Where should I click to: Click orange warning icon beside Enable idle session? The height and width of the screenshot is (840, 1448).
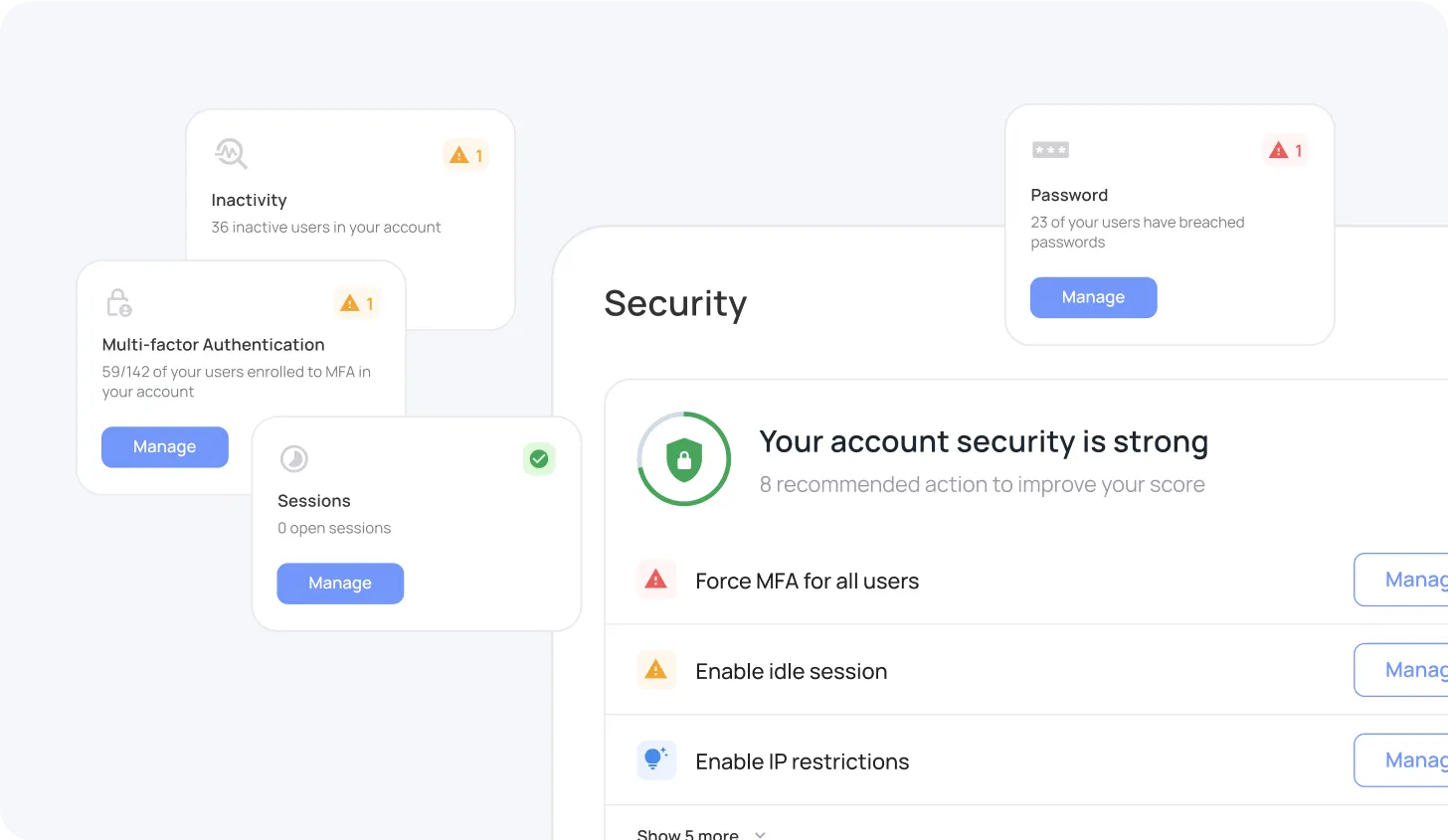[656, 670]
